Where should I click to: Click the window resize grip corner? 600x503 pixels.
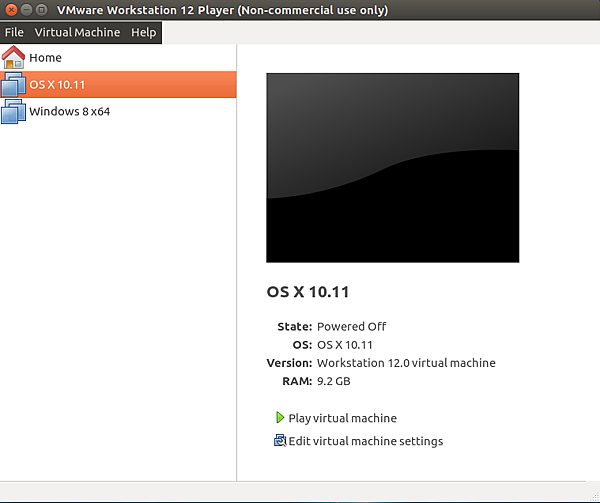595,498
